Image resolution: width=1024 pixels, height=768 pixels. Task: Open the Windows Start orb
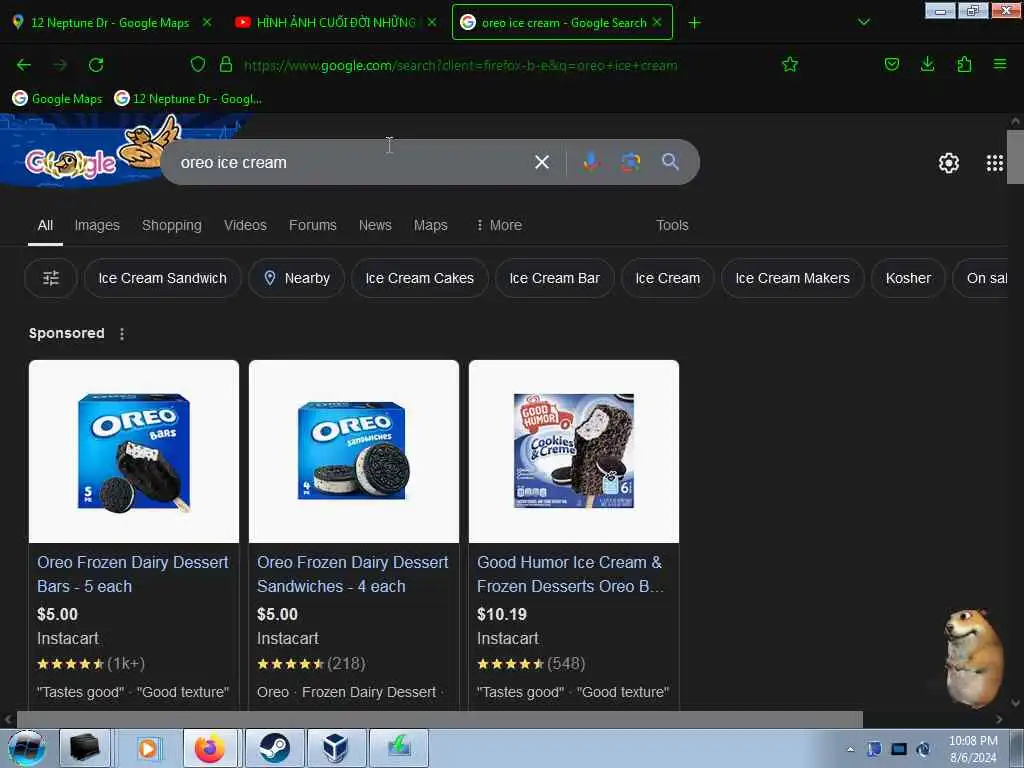[x=26, y=748]
